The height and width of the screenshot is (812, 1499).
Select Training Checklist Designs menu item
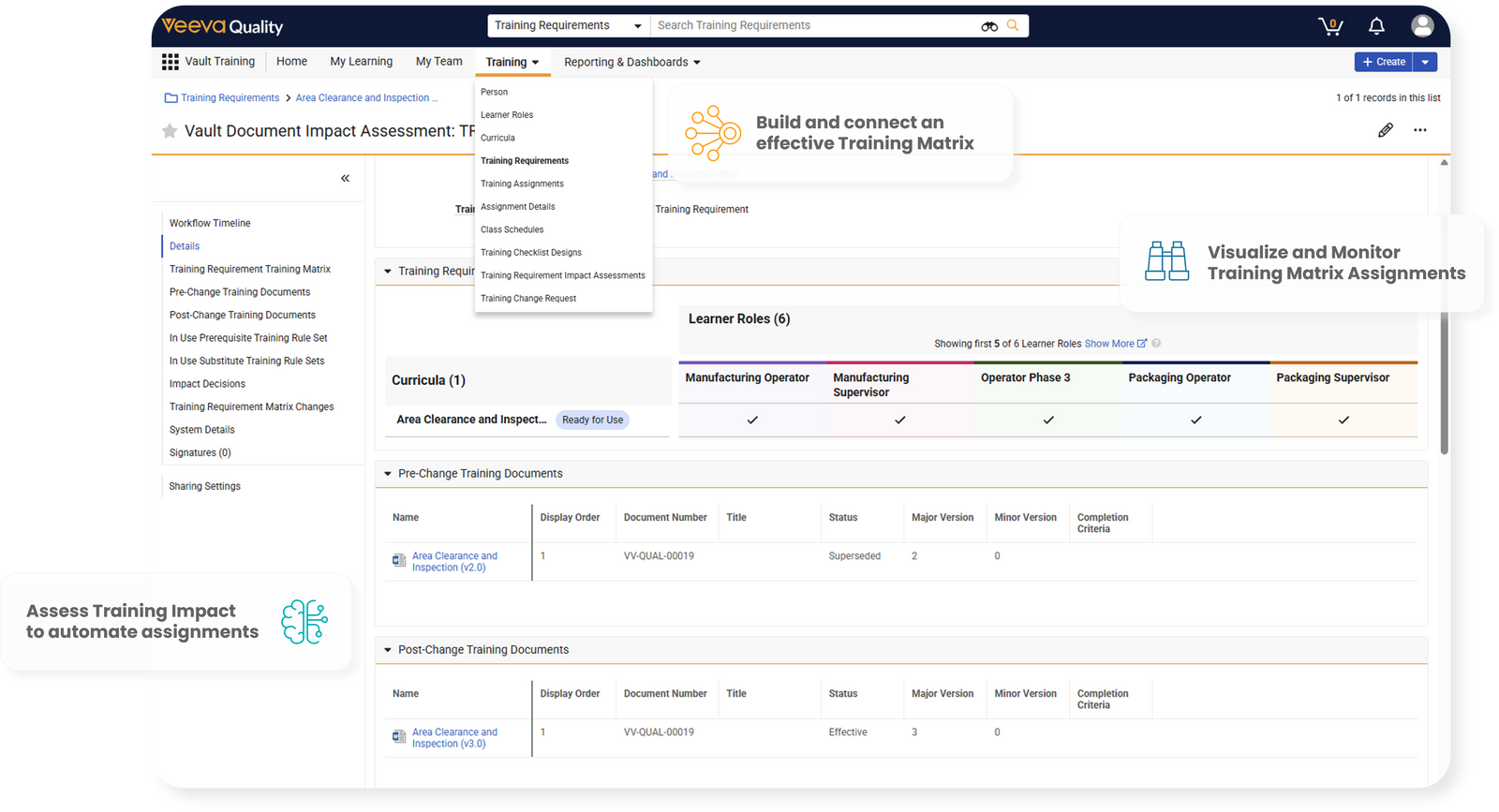pyautogui.click(x=531, y=253)
